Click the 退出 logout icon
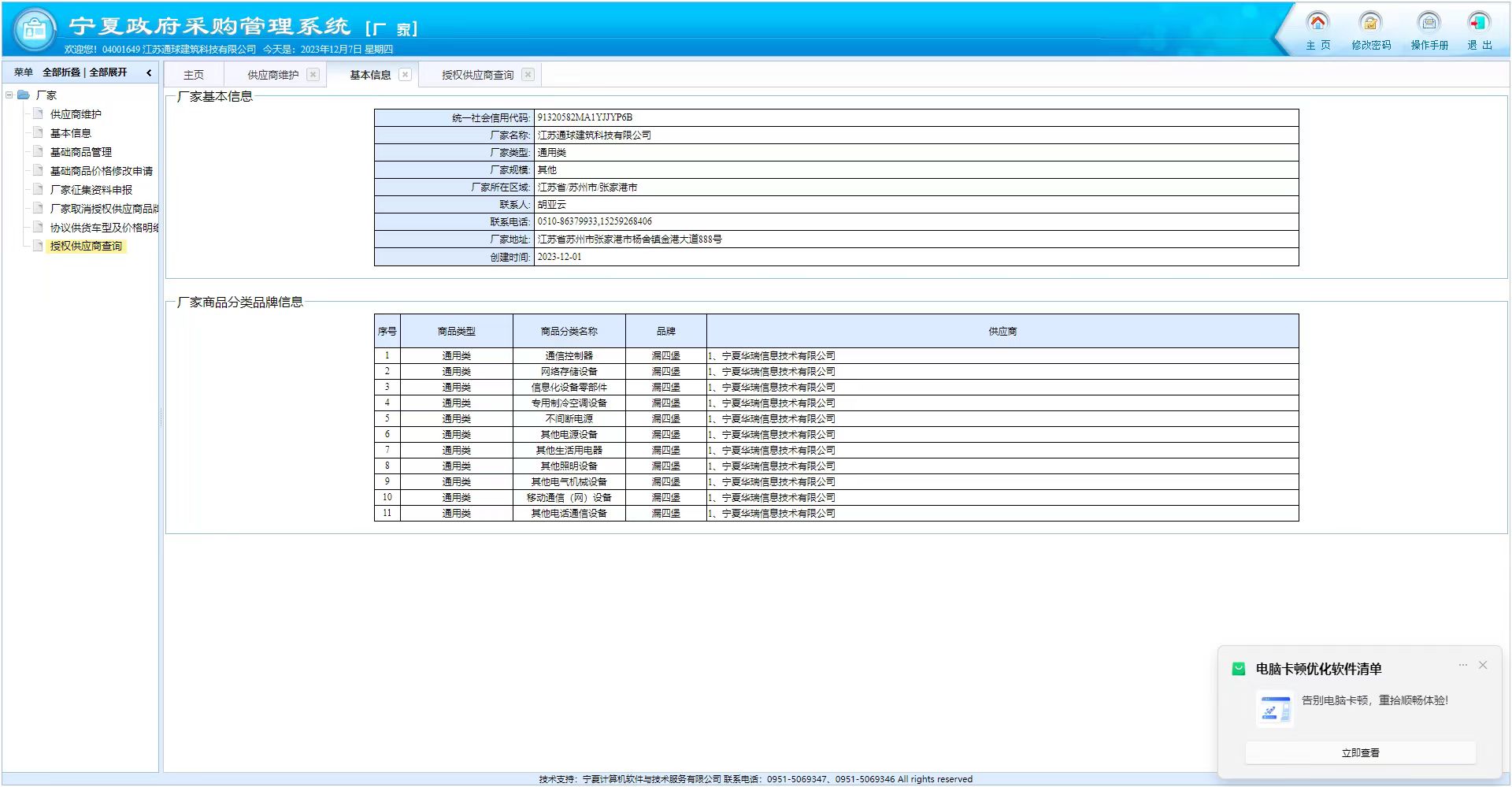The width and height of the screenshot is (1512, 787). click(x=1479, y=23)
